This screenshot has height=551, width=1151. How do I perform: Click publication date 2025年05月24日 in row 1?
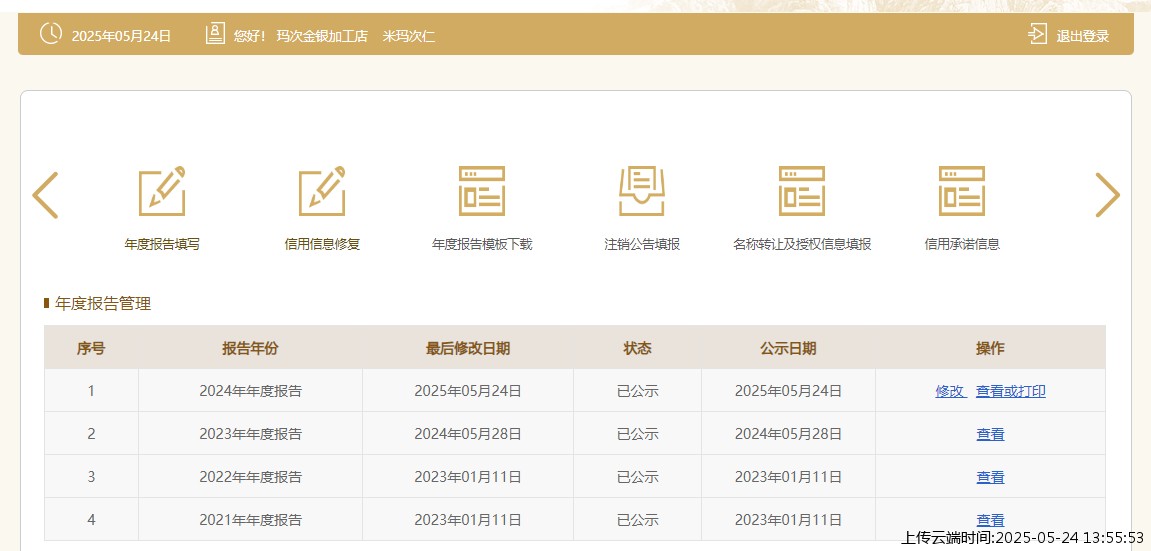pyautogui.click(x=788, y=391)
